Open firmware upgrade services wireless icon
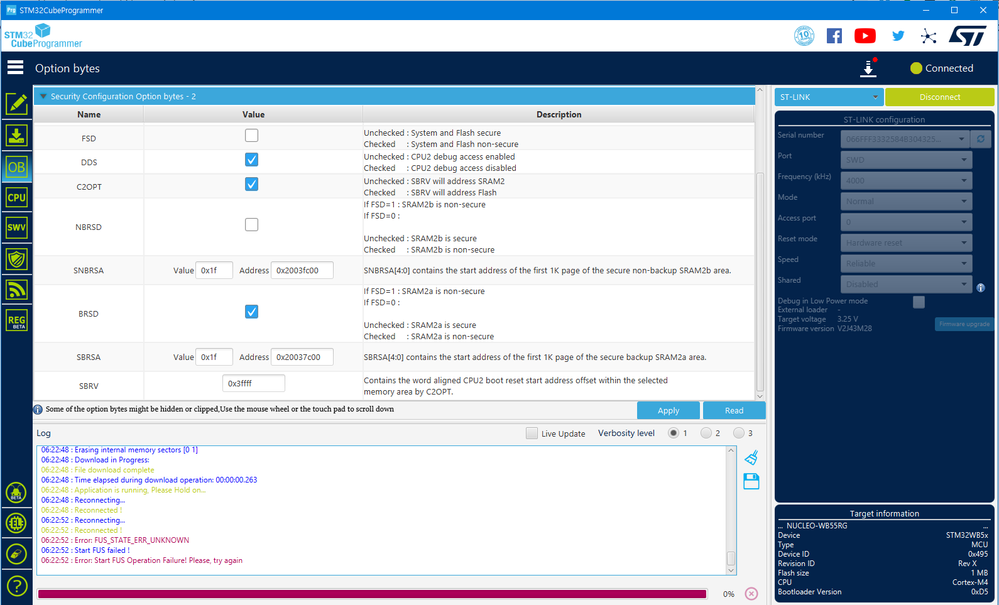 click(17, 290)
